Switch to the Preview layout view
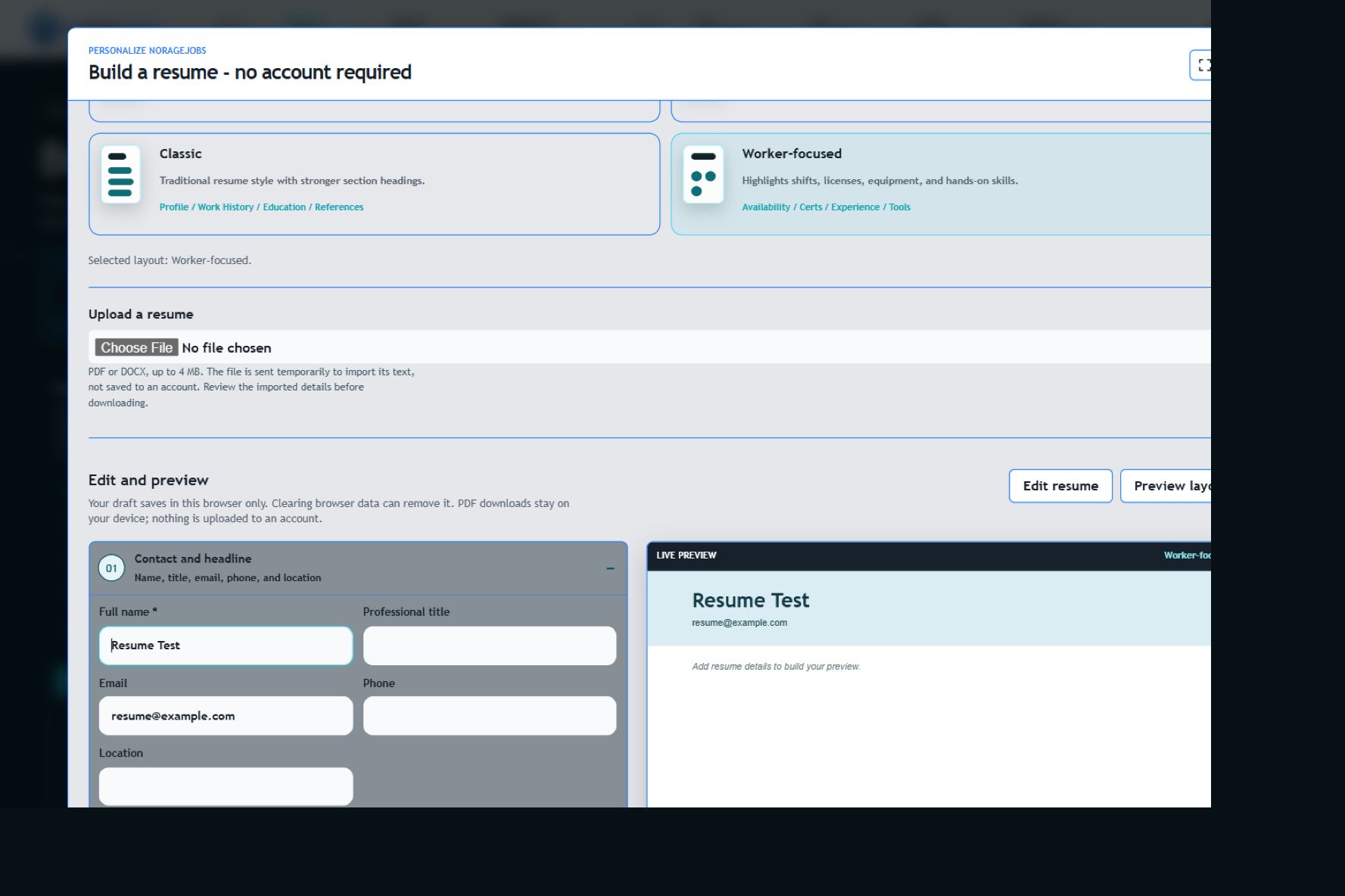The image size is (1345, 896). click(x=1166, y=486)
